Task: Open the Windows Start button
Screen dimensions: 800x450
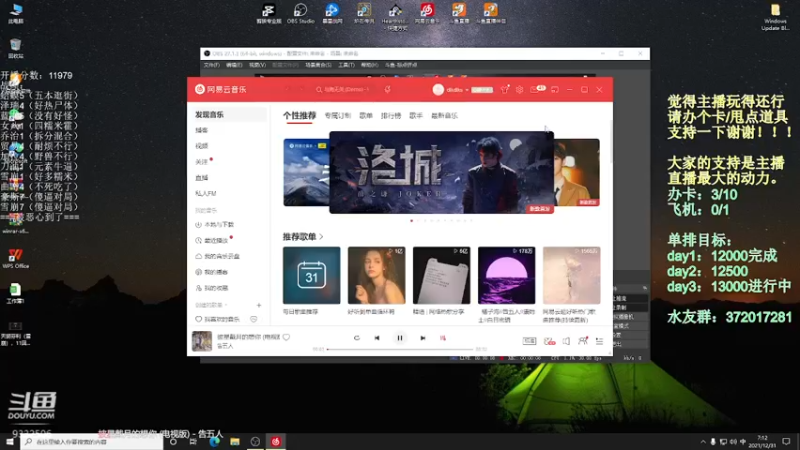Action: (x=10, y=441)
